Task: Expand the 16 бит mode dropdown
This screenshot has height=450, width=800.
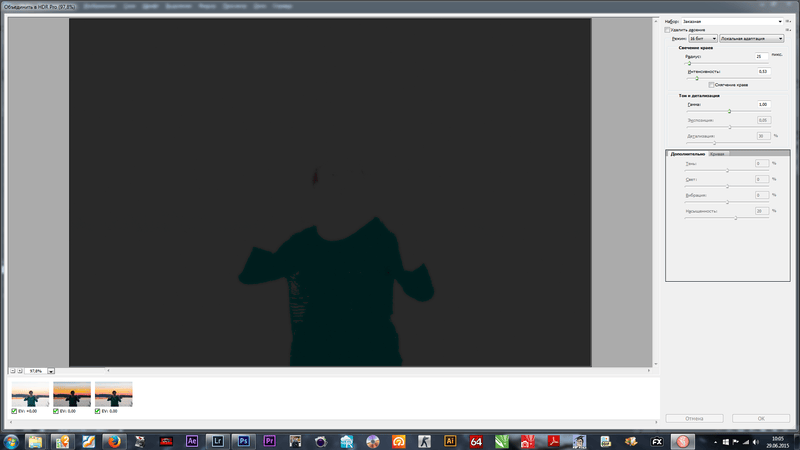Action: [x=703, y=38]
